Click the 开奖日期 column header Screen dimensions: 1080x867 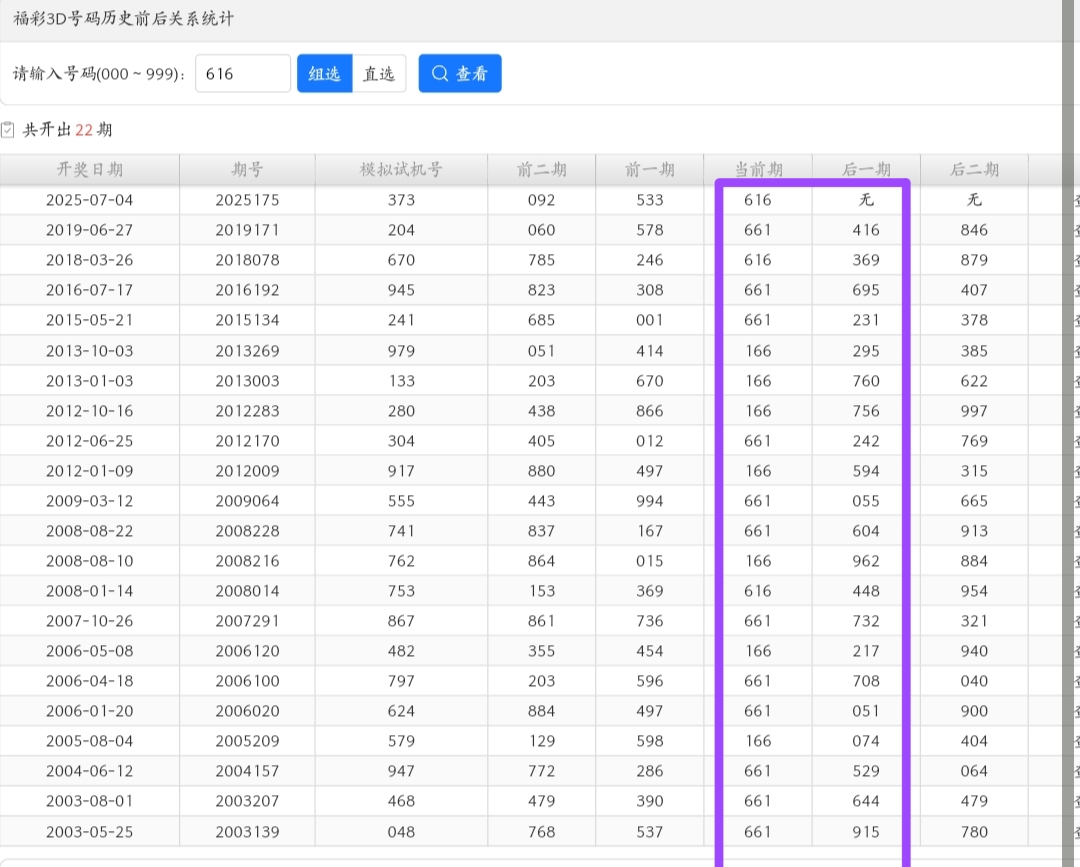click(90, 170)
